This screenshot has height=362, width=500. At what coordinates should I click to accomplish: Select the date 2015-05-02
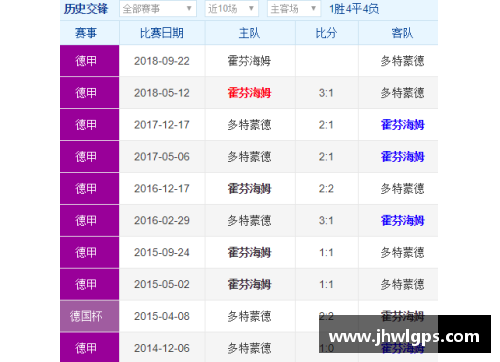162,284
